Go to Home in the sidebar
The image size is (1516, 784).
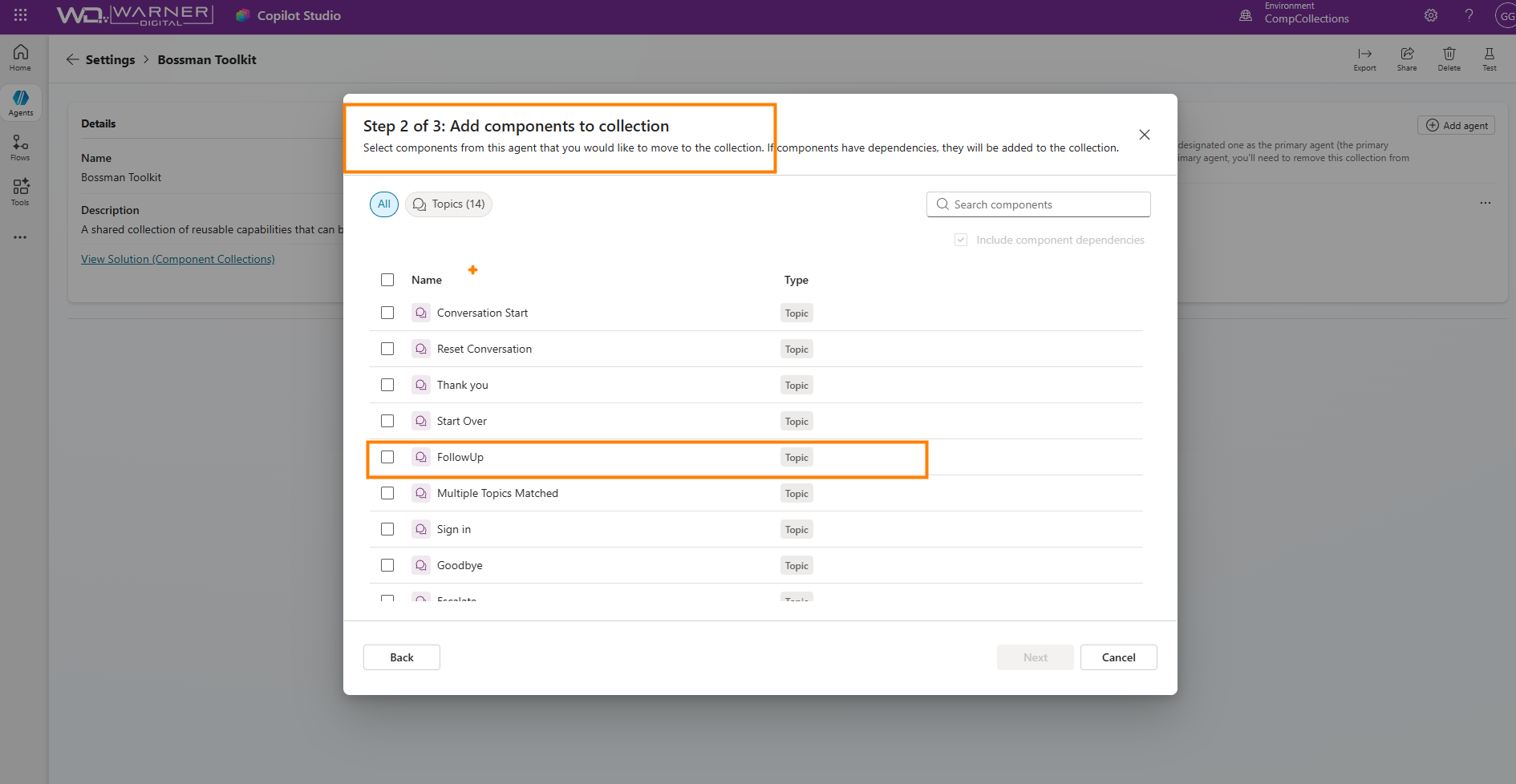[x=21, y=57]
